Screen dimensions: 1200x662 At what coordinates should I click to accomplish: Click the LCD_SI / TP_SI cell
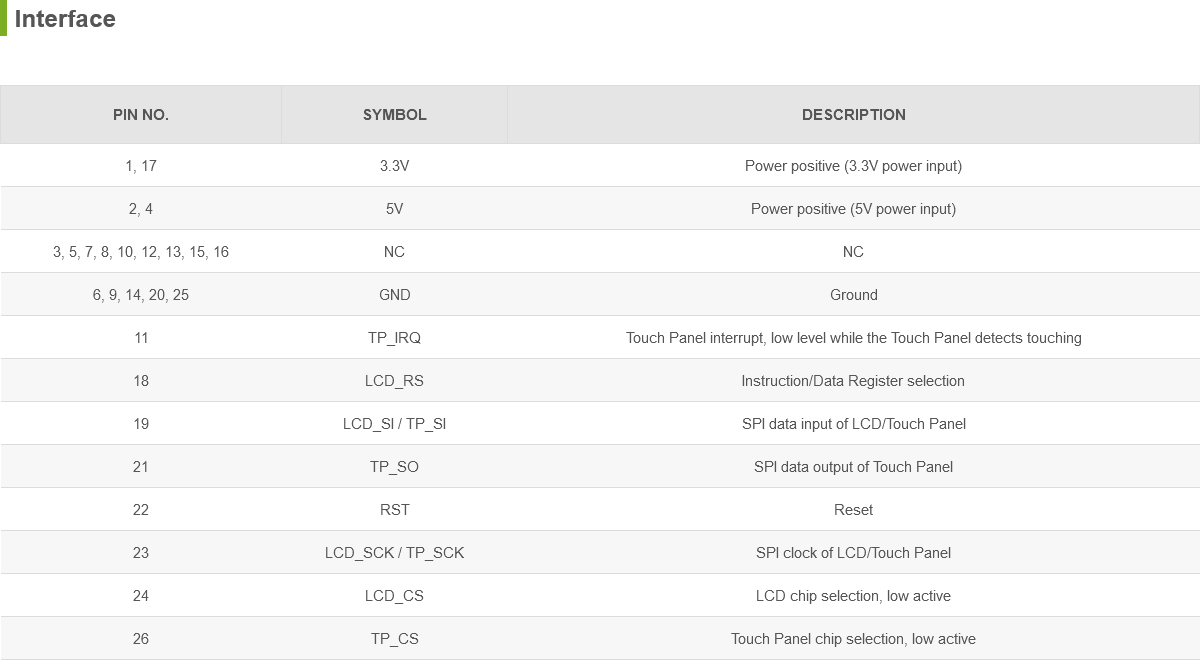click(394, 424)
